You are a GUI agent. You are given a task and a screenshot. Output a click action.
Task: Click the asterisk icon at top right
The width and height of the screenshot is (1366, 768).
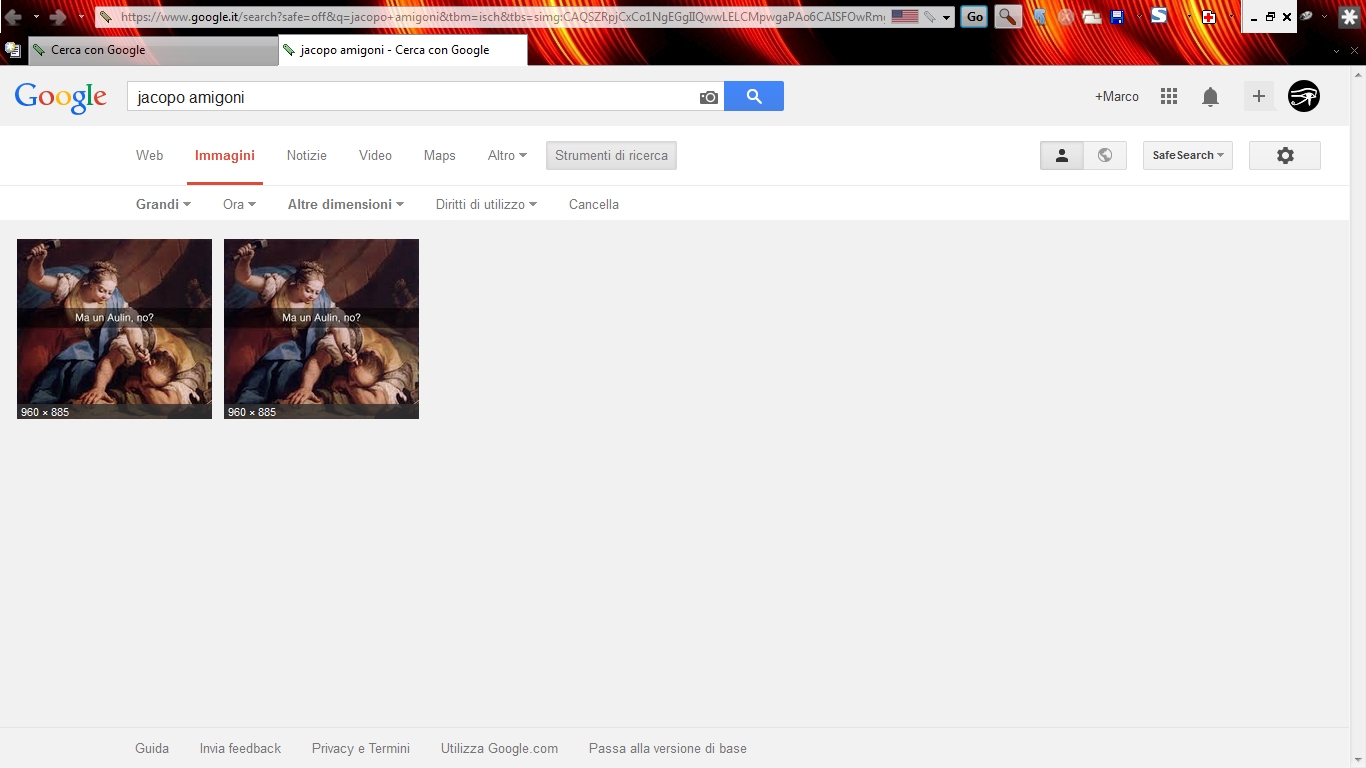click(1349, 16)
